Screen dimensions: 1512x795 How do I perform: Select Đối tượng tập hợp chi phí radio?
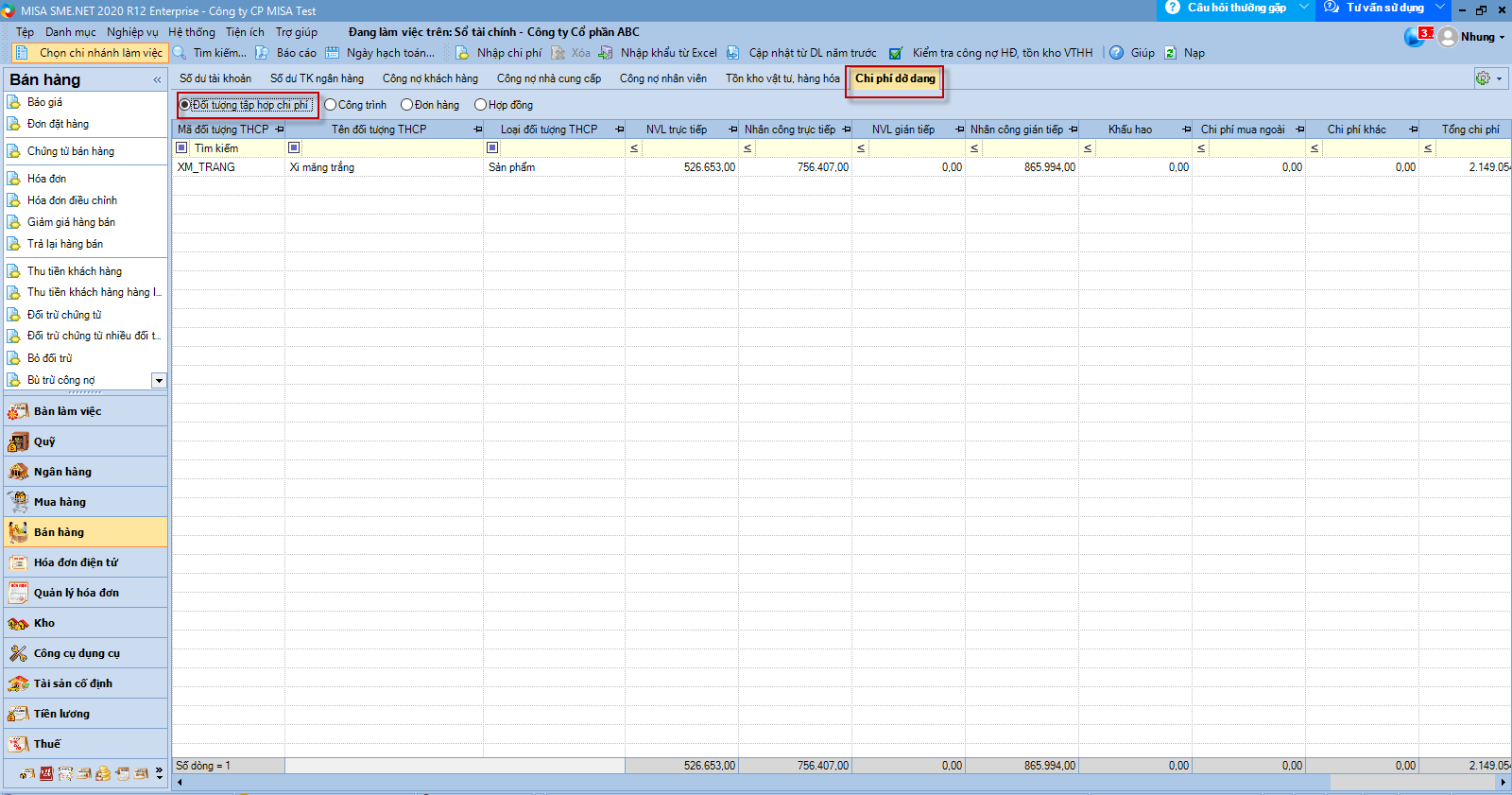[x=185, y=105]
